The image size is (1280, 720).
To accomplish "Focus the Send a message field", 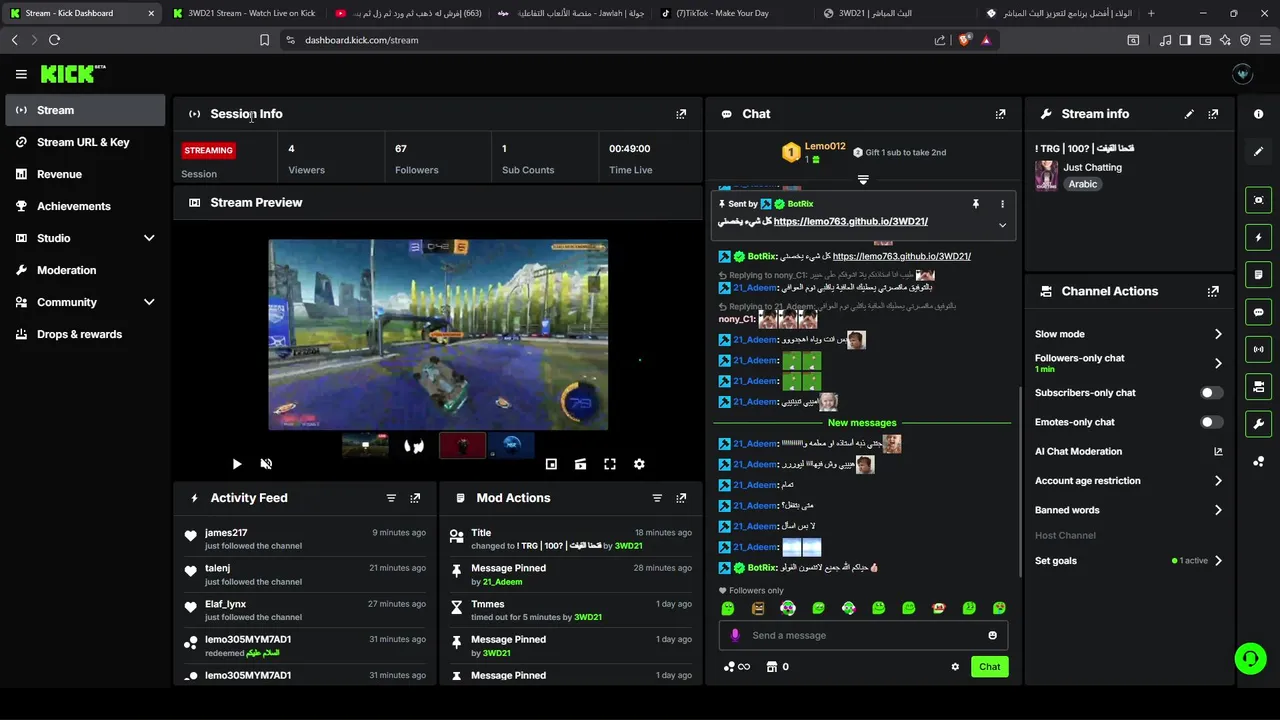I will (x=863, y=635).
